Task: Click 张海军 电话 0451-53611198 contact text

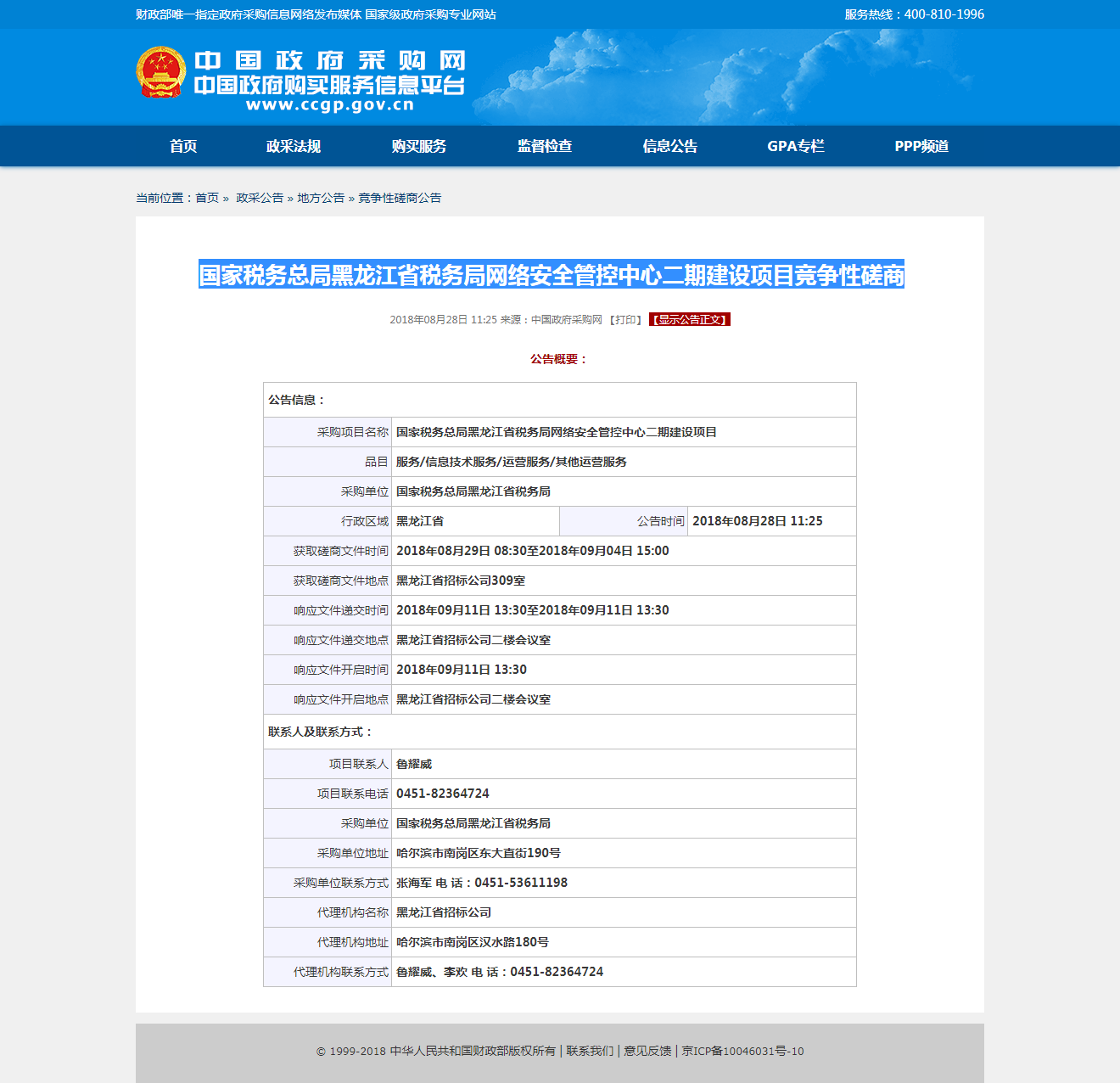Action: [482, 883]
